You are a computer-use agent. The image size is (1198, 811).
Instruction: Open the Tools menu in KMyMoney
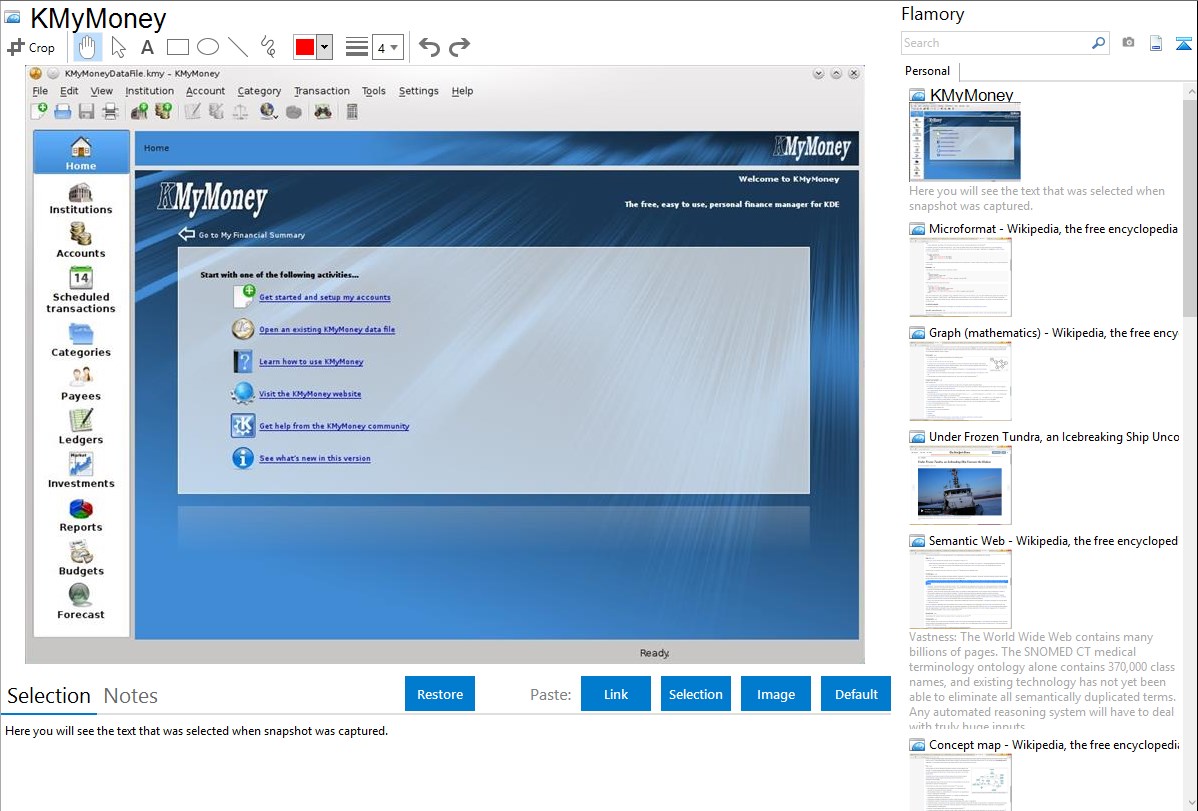374,91
